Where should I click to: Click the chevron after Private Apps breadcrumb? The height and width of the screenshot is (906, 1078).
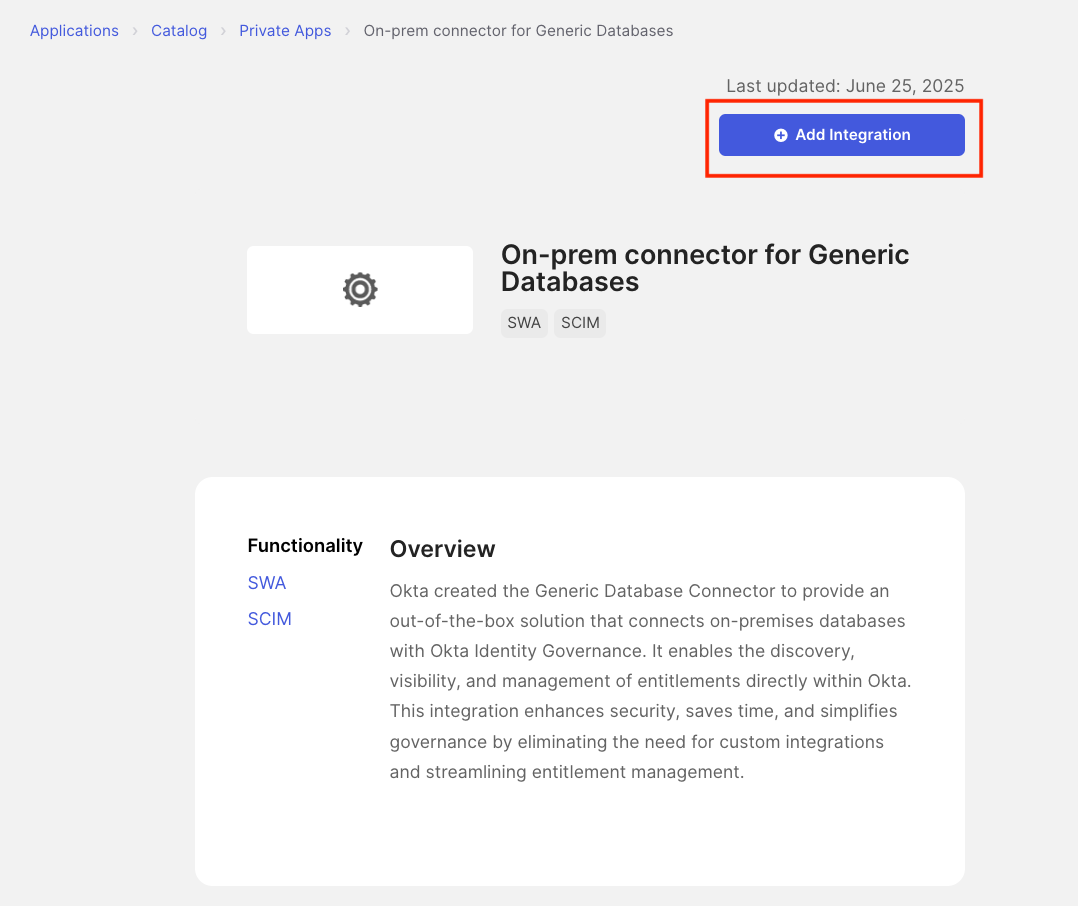(346, 30)
